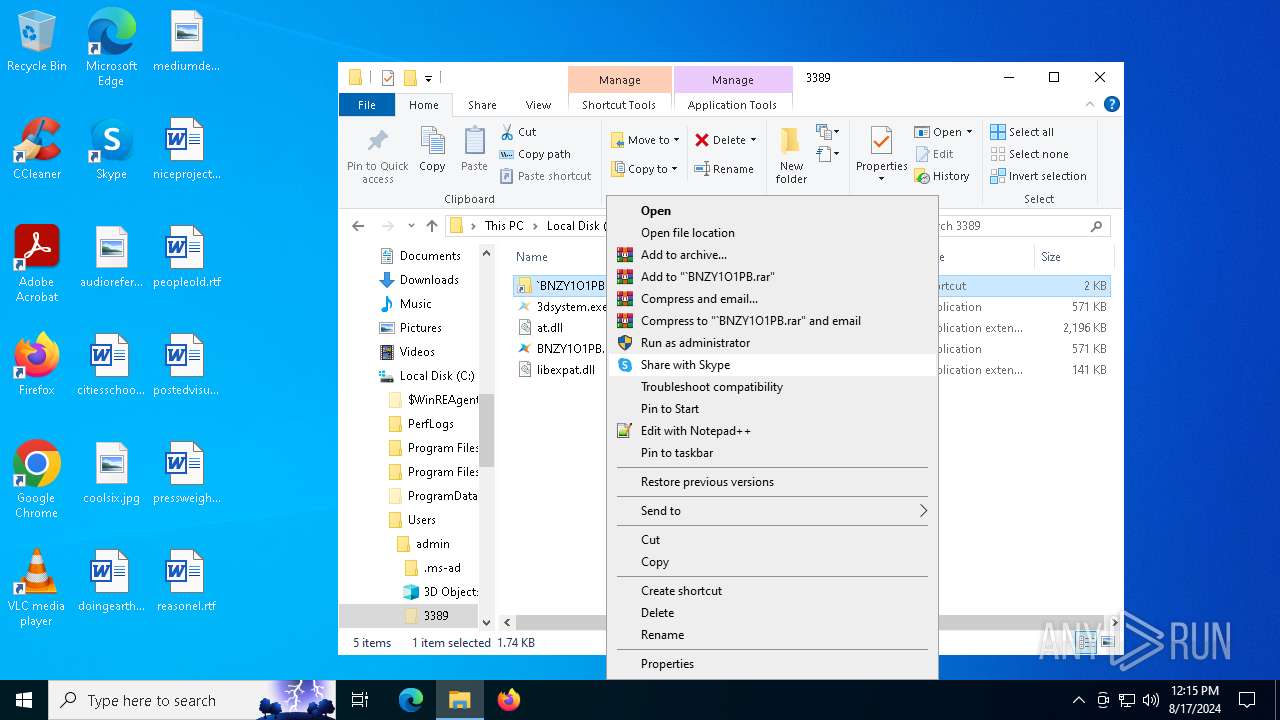Click Select all in ribbon
Viewport: 1280px width, 720px height.
(1022, 132)
